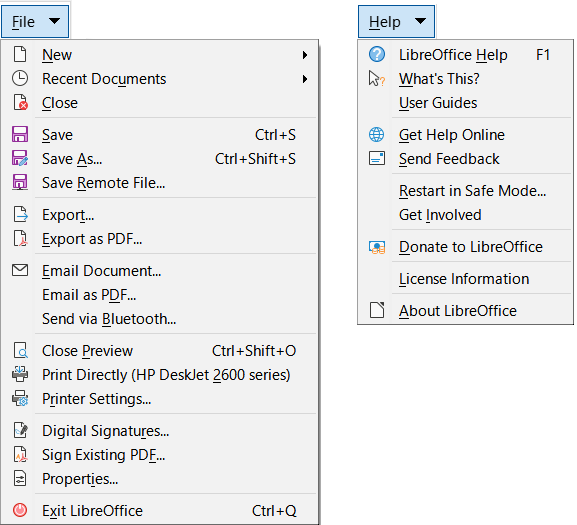Open the File dropdown button
The width and height of the screenshot is (577, 525).
[x=35, y=21]
